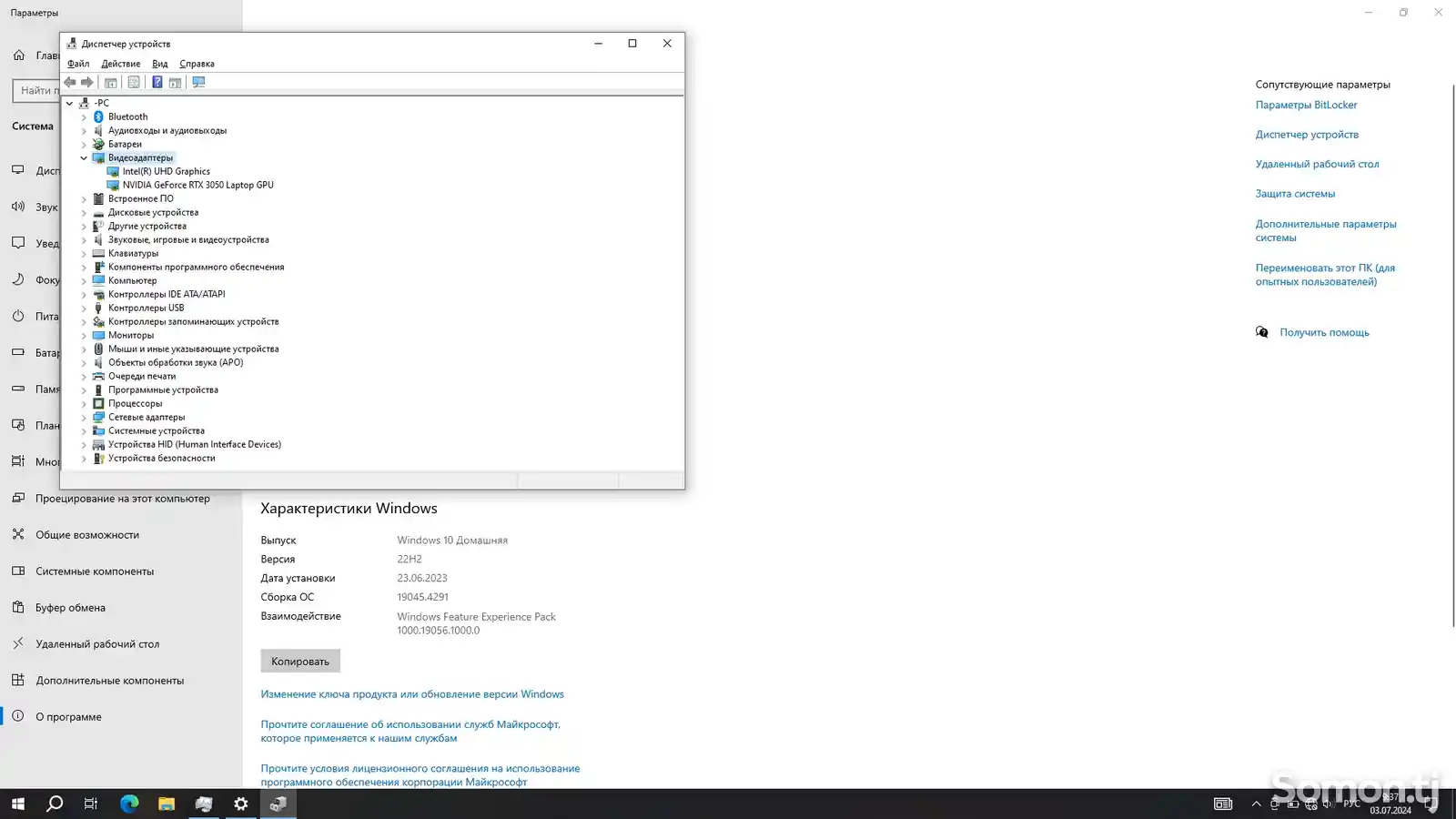Click the Bluetooth device icon
The image size is (1456, 819).
(x=98, y=116)
